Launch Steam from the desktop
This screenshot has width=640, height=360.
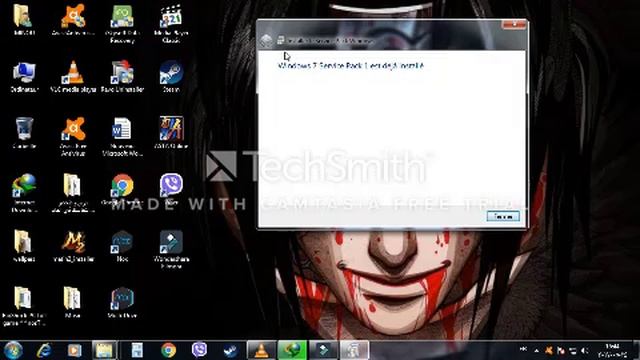click(171, 76)
